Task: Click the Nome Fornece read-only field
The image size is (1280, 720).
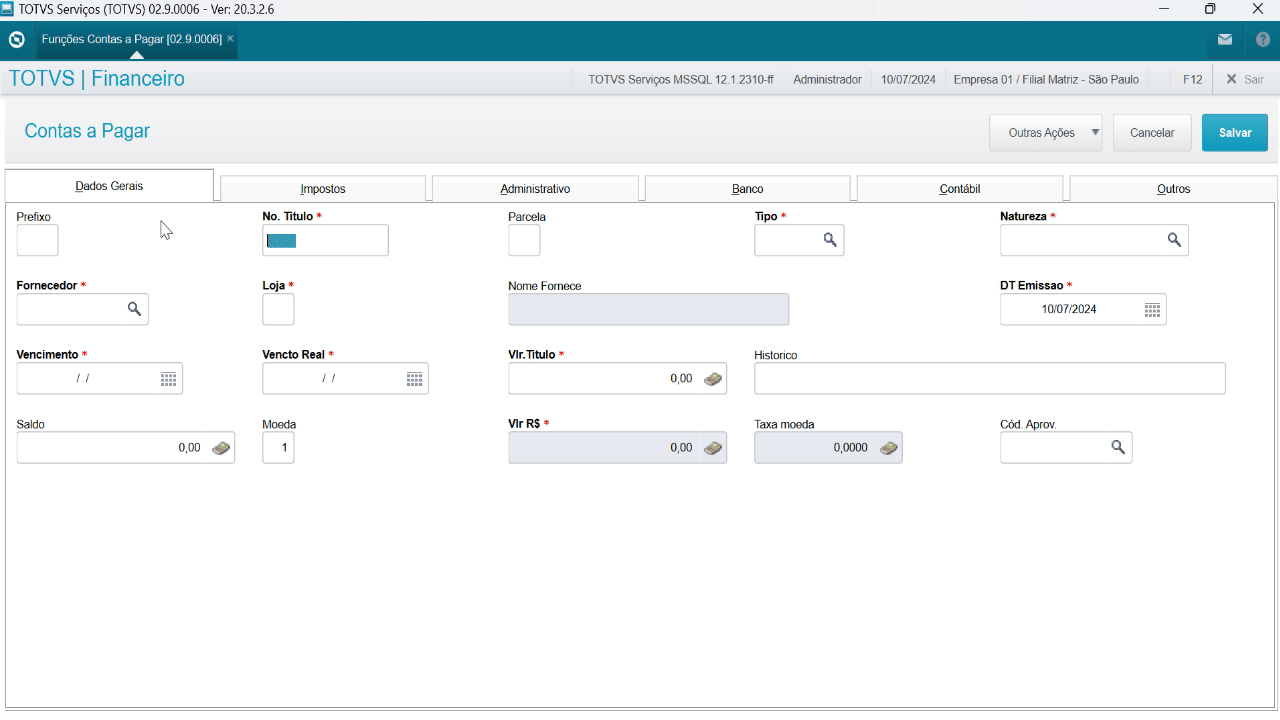Action: click(648, 309)
